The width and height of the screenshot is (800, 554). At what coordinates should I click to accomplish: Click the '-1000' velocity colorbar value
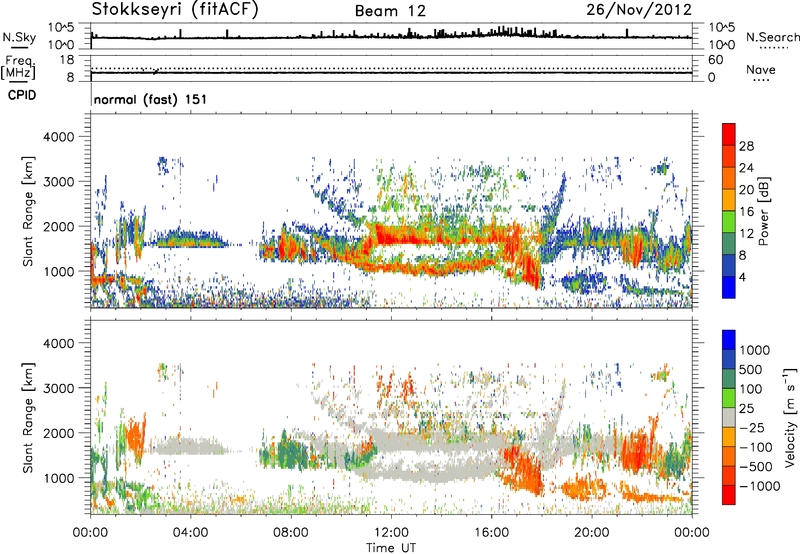pyautogui.click(x=759, y=486)
